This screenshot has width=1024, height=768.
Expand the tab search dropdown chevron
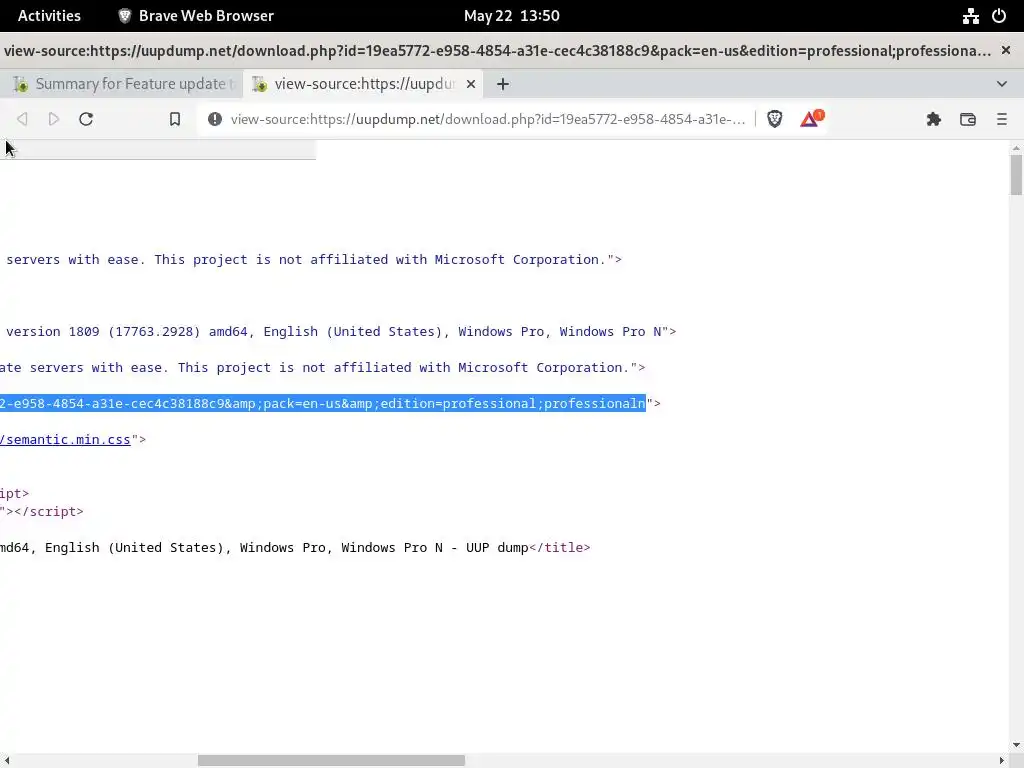(x=1002, y=84)
